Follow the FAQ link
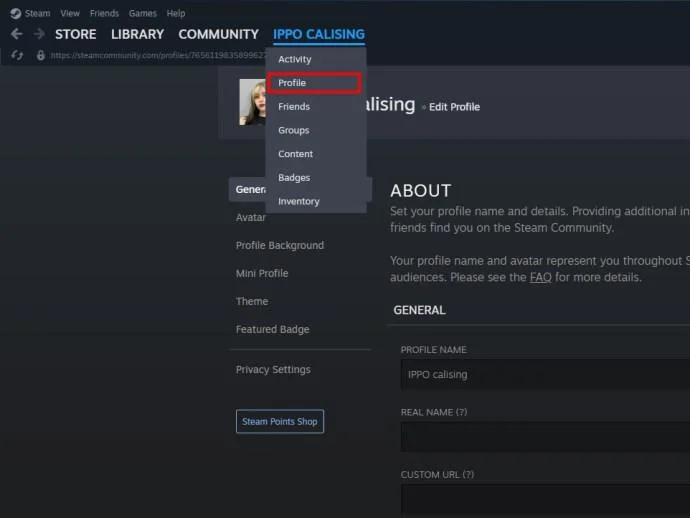 540,277
